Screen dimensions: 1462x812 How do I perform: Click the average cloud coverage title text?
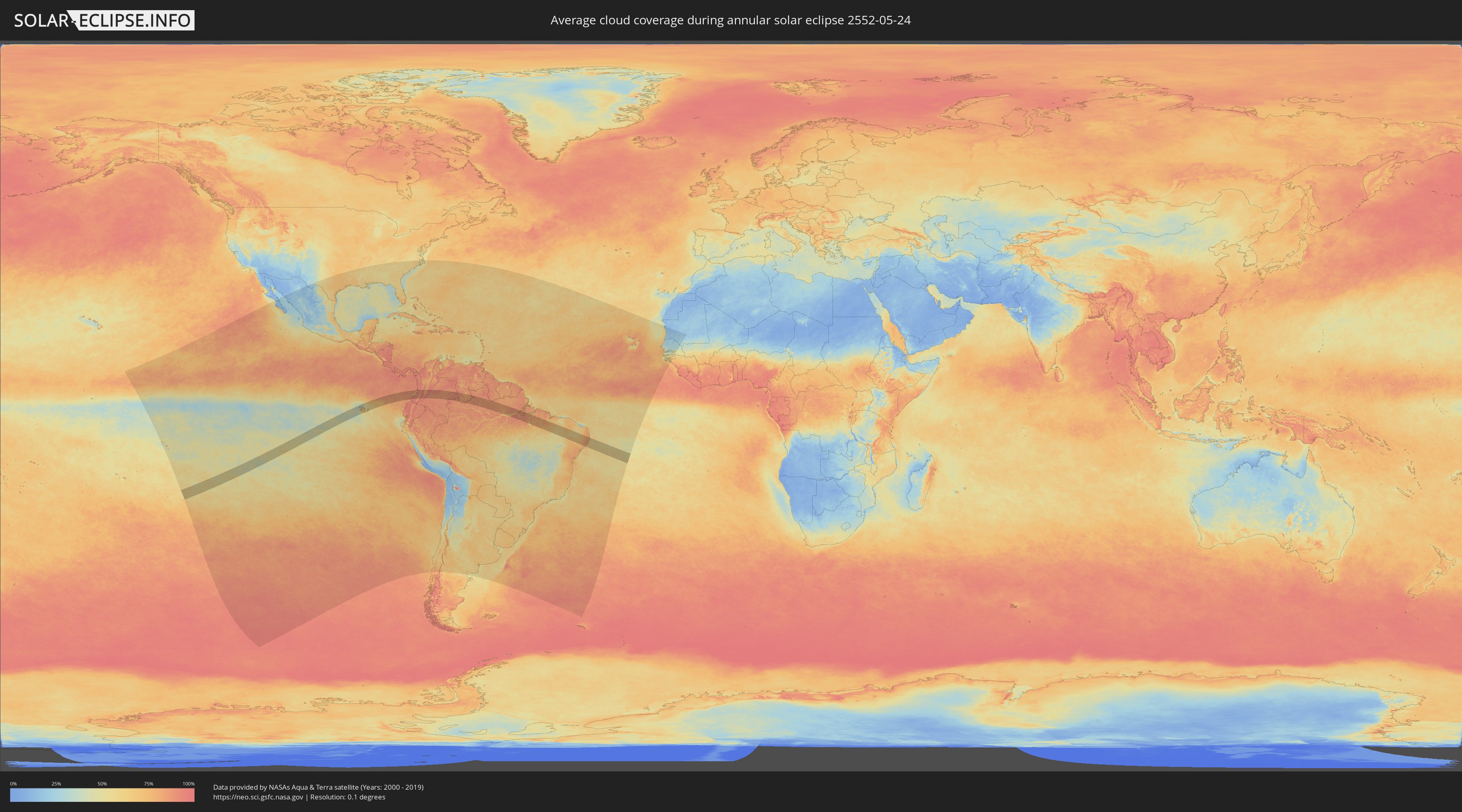tap(730, 20)
